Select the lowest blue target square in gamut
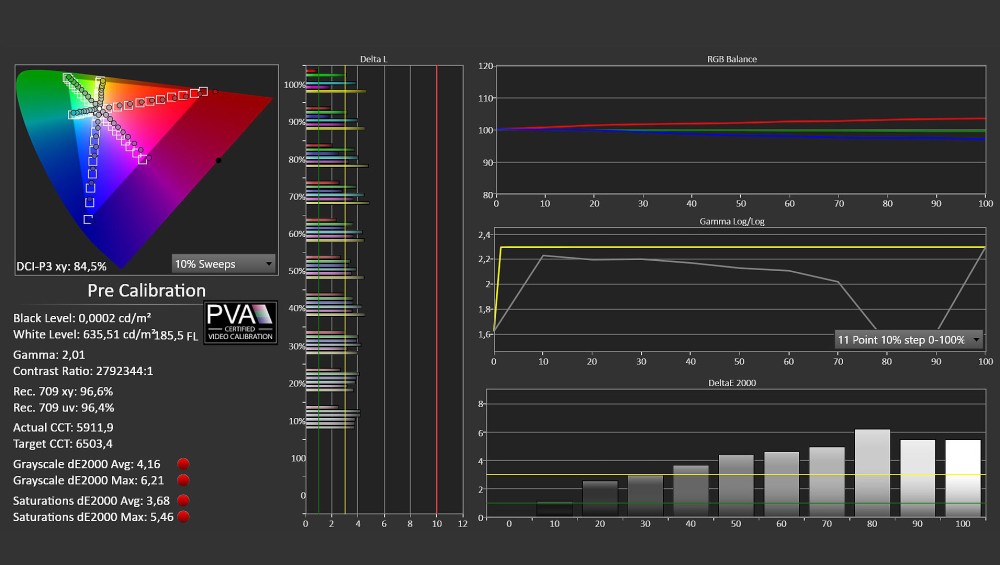1000x565 pixels. tap(88, 219)
